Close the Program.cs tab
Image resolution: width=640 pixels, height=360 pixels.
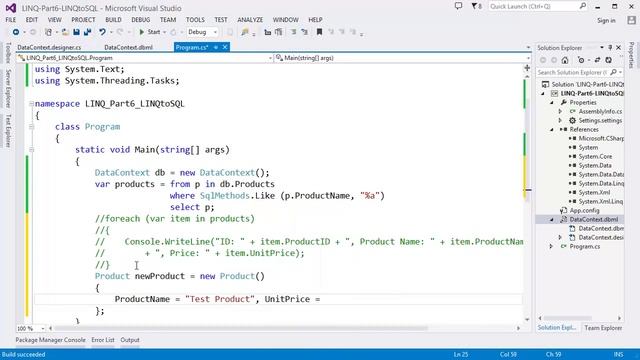pyautogui.click(x=224, y=47)
